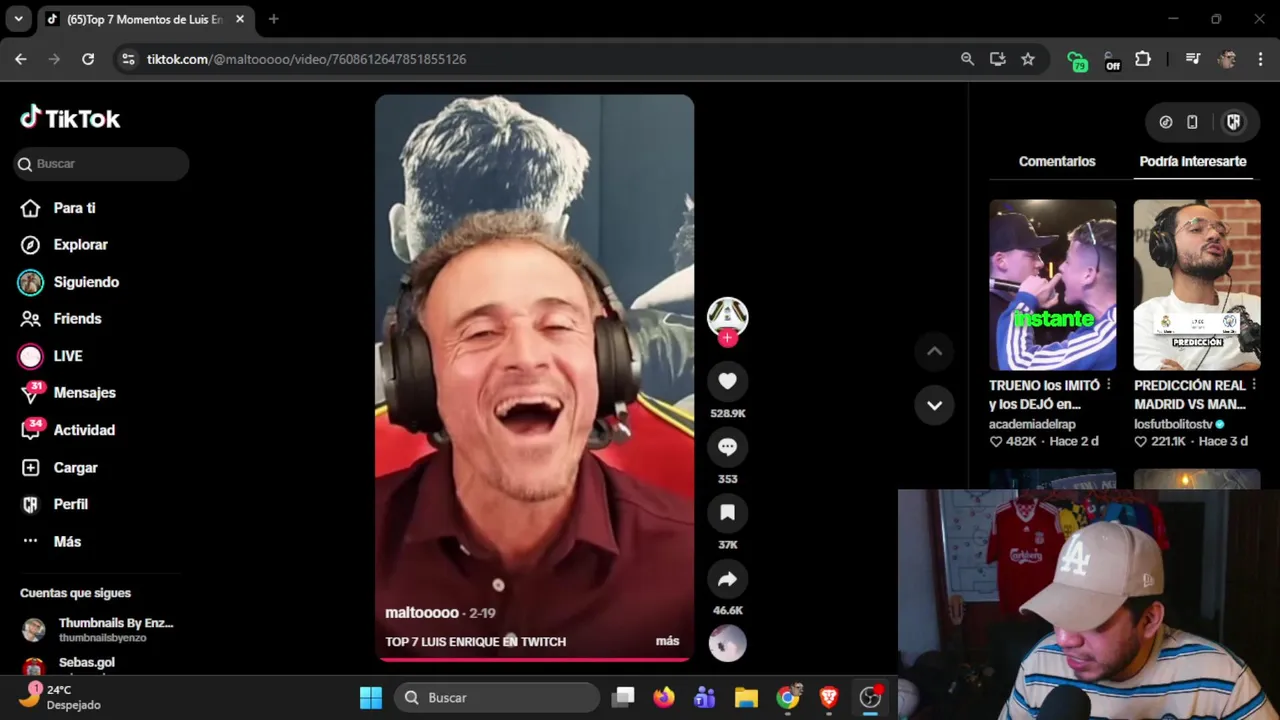The height and width of the screenshot is (720, 1280).
Task: Open the Para ti home feed
Action: pyautogui.click(x=60, y=208)
